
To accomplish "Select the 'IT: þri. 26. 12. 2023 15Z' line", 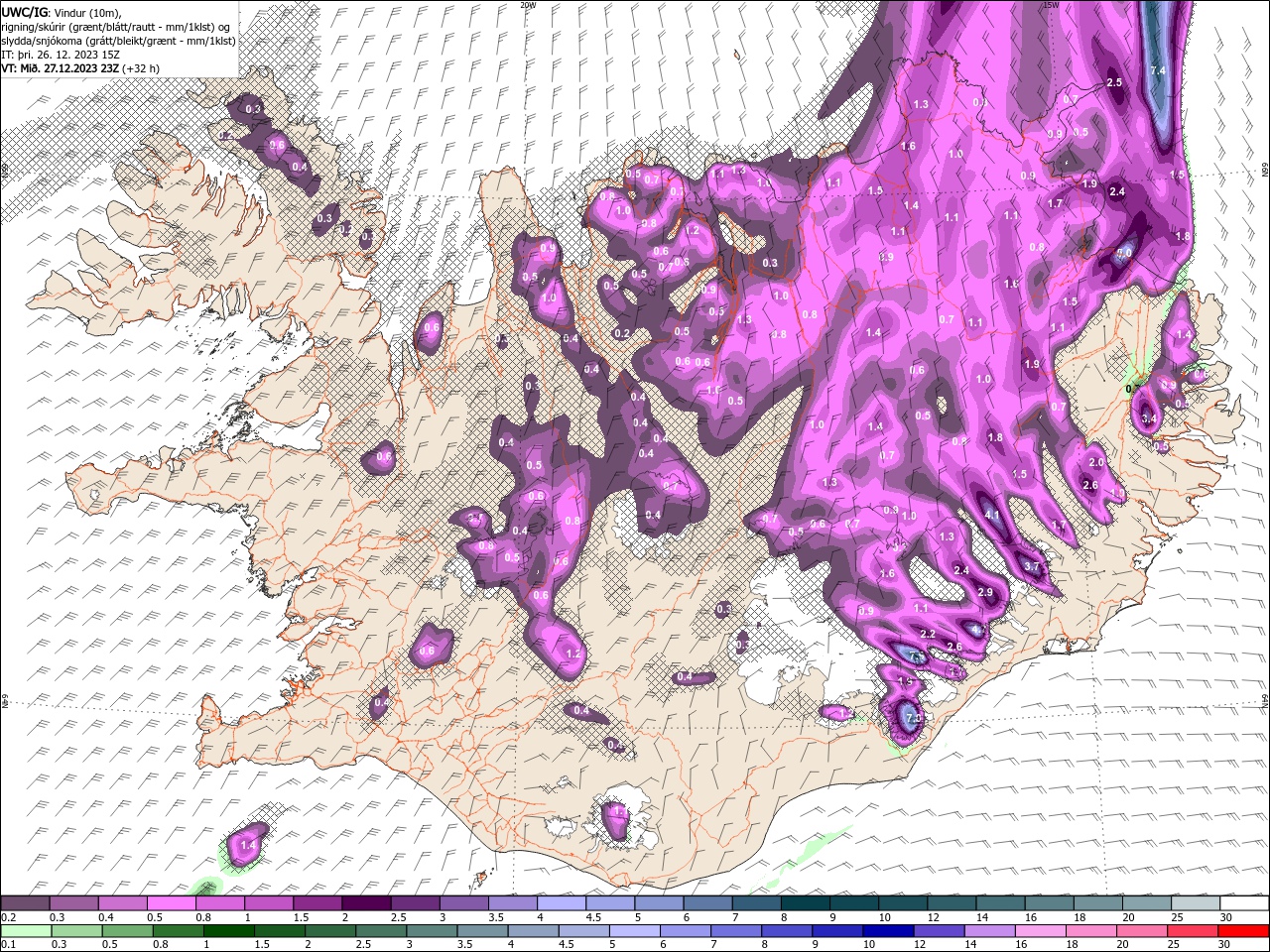I will tap(61, 54).
